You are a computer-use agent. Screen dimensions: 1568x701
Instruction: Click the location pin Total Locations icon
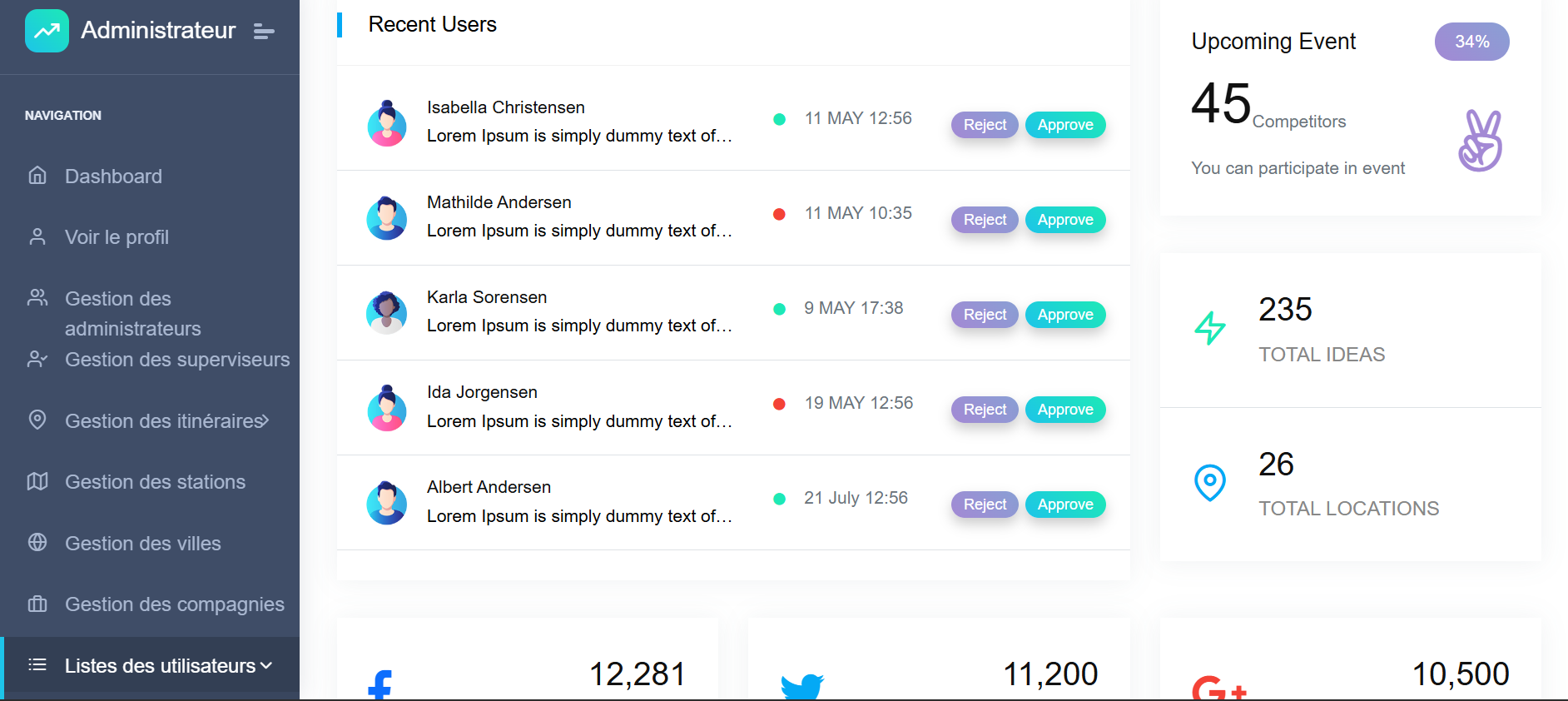click(x=1210, y=482)
